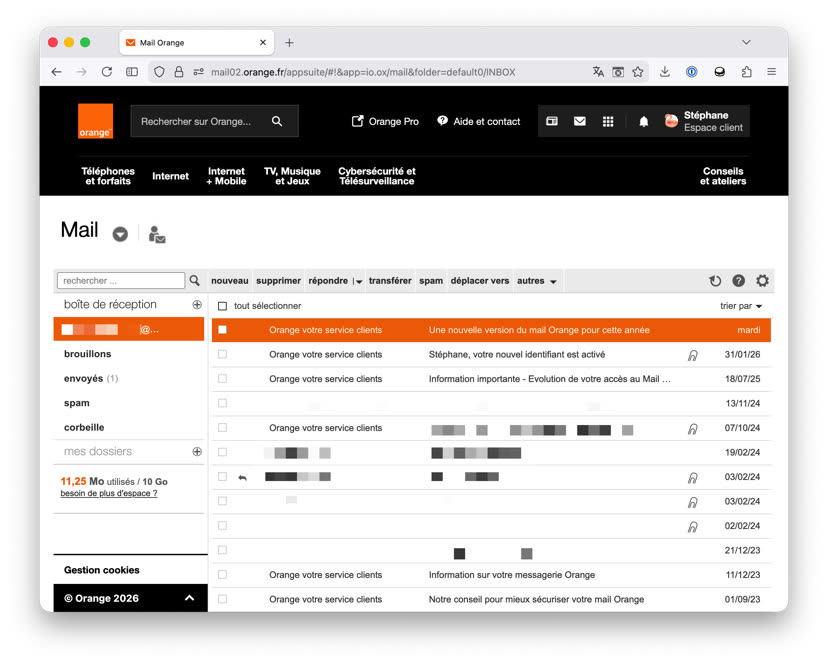The image size is (828, 664).
Task: Open Conseils et ateliers menu
Action: point(723,176)
